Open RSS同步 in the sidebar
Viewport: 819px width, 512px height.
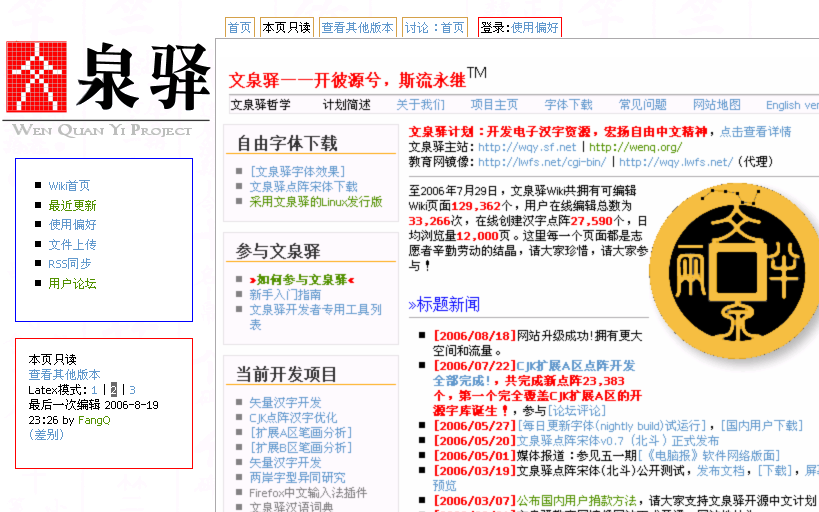(69, 264)
